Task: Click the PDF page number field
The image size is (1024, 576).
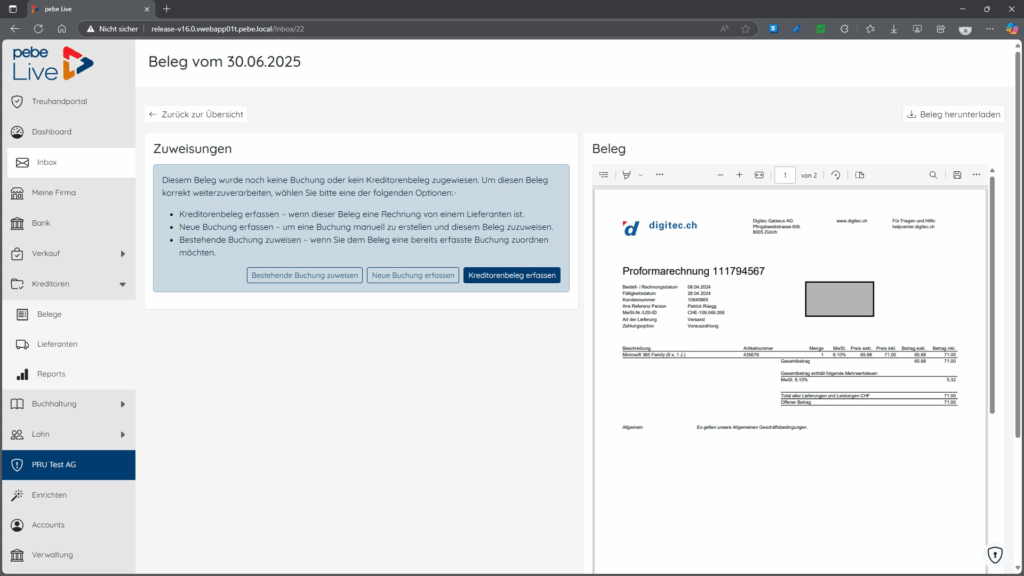Action: click(x=785, y=175)
